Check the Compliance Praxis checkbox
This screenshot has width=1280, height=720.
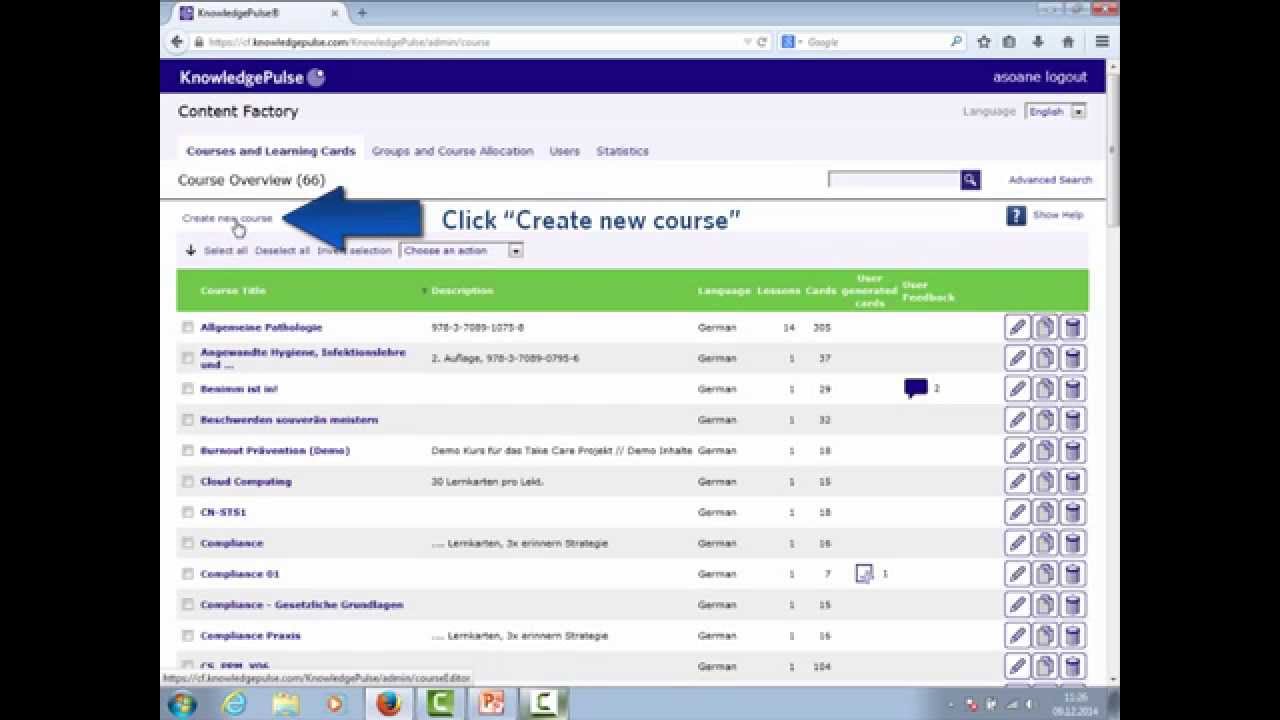(x=187, y=636)
